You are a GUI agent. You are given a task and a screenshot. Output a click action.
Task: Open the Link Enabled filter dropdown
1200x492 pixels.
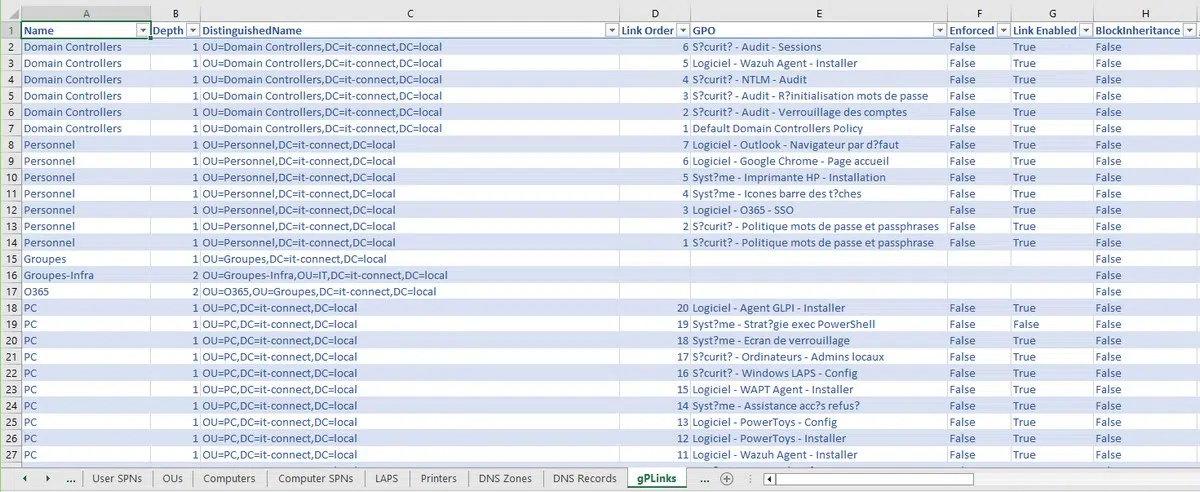click(1085, 31)
